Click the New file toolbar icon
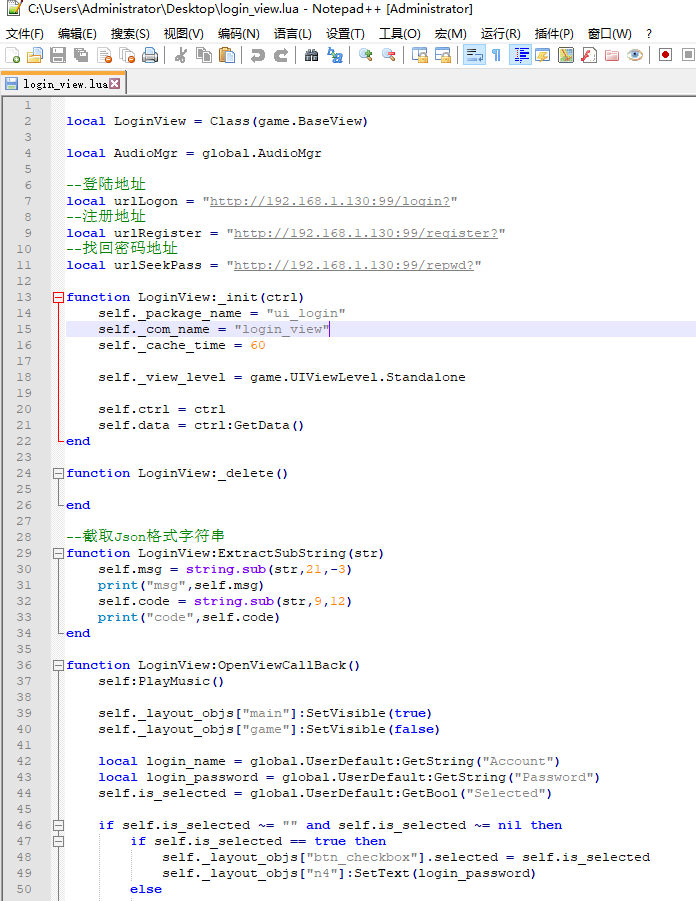The image size is (696, 901). coord(12,55)
